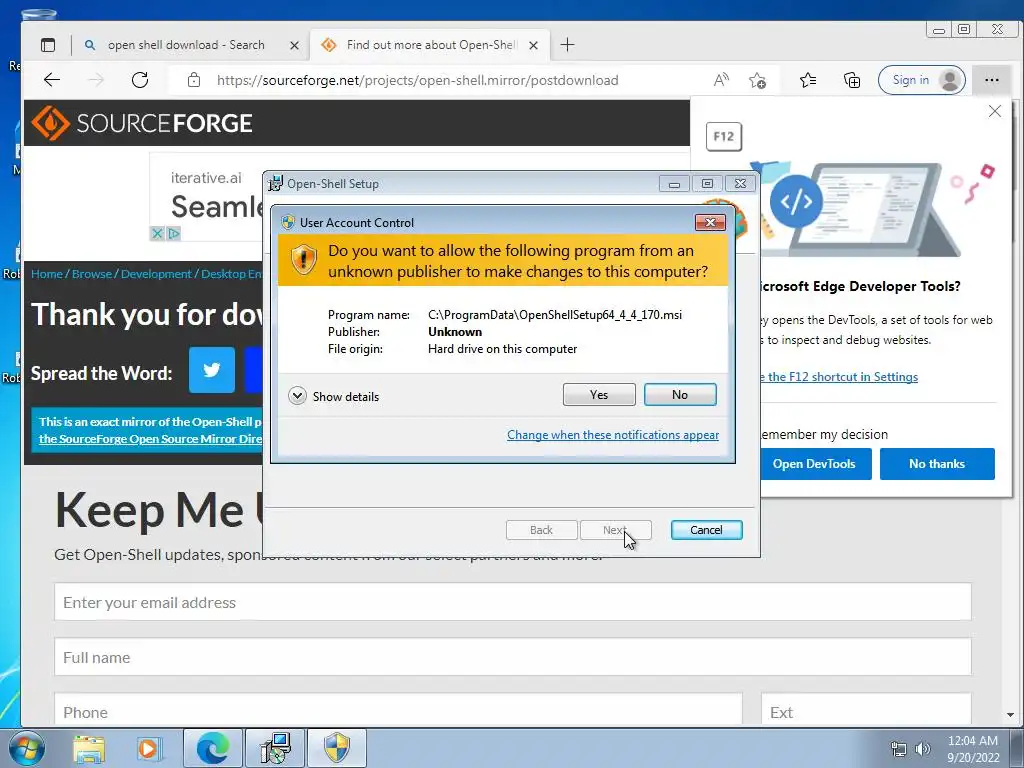
Task: Open the Favorites list icon
Action: (x=808, y=80)
